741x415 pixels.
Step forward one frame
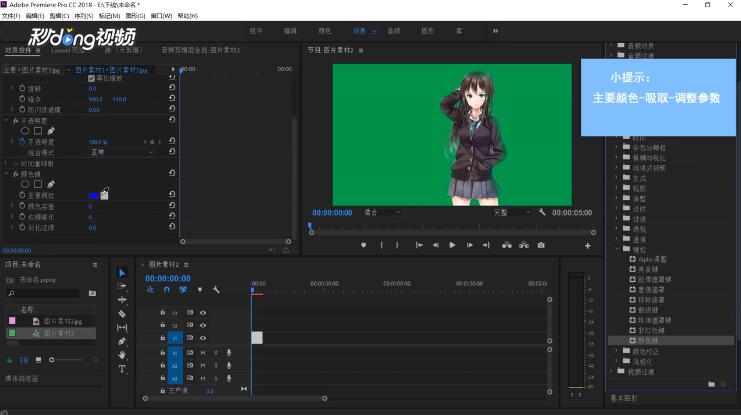(x=469, y=245)
